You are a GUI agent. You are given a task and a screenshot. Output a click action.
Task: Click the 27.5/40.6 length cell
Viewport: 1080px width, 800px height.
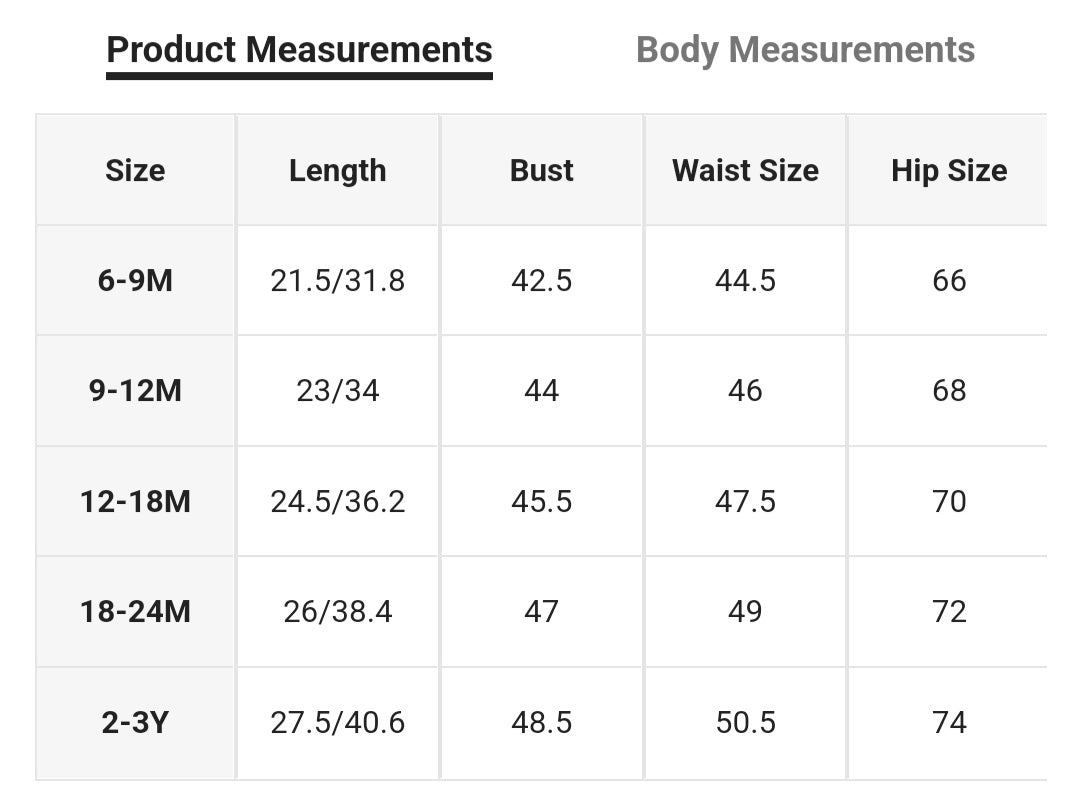[337, 722]
